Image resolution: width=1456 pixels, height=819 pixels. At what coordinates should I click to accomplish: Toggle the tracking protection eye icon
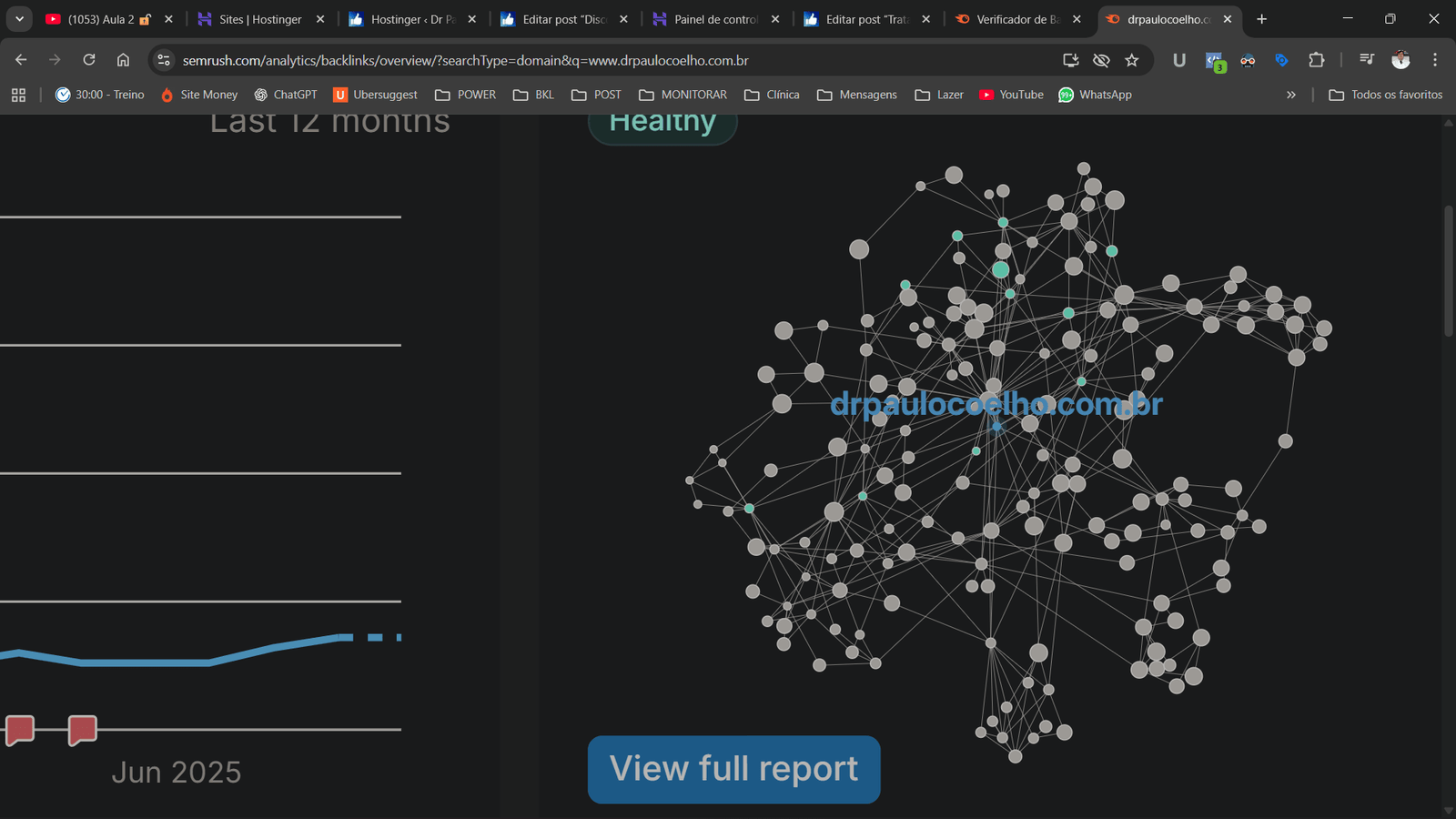click(x=1101, y=60)
